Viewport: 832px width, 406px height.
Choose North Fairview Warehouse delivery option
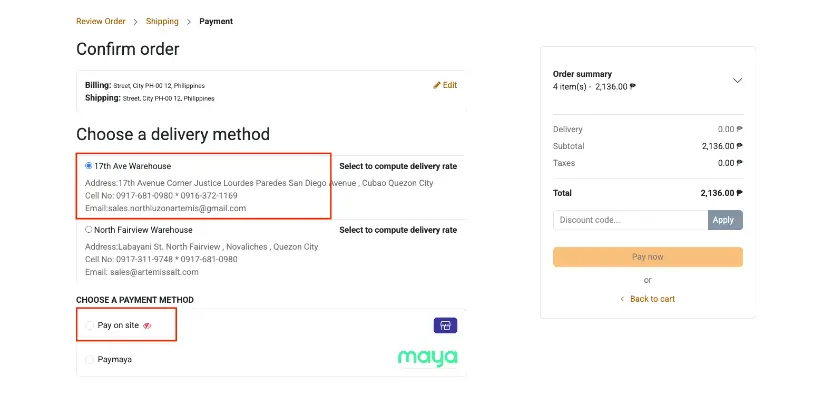point(89,230)
